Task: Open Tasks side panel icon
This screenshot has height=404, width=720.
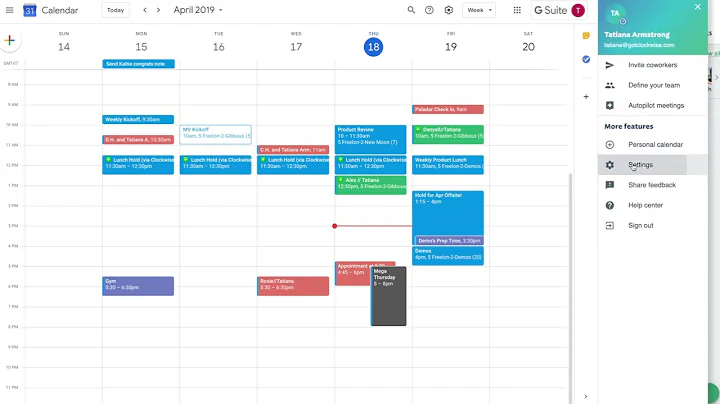Action: (x=586, y=59)
